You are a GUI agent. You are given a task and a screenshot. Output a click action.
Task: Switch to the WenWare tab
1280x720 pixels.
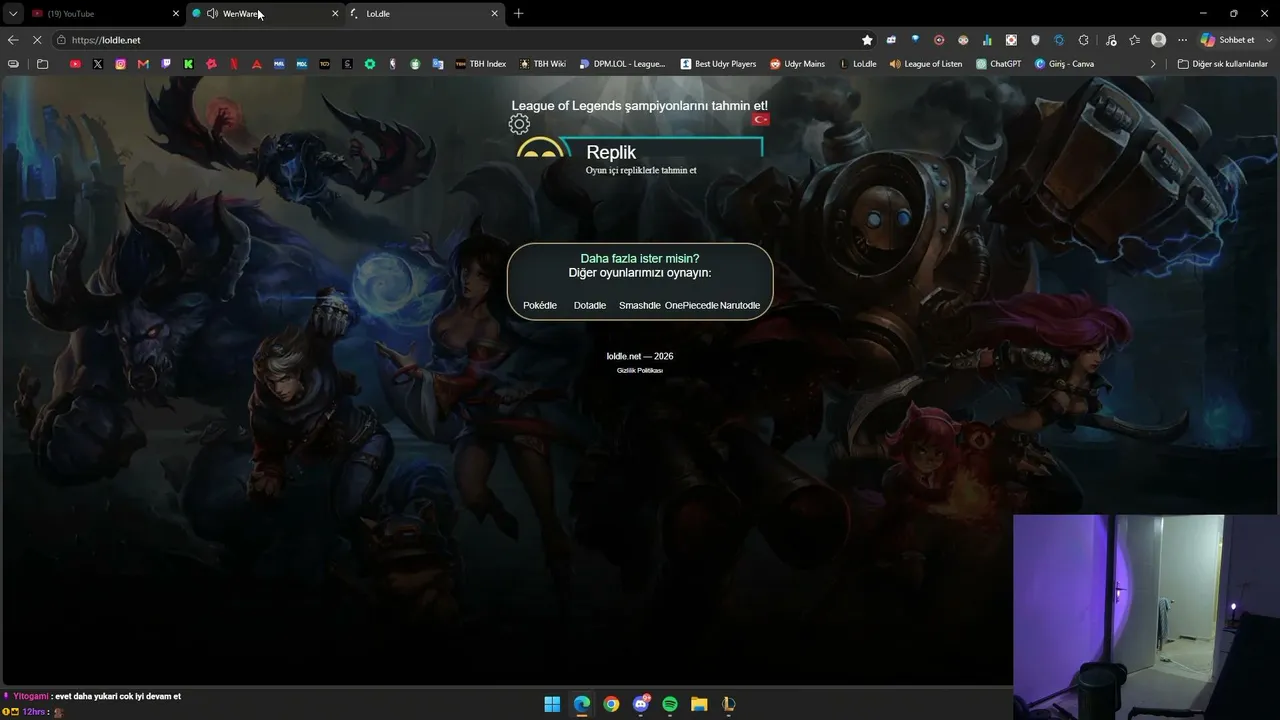pyautogui.click(x=265, y=14)
